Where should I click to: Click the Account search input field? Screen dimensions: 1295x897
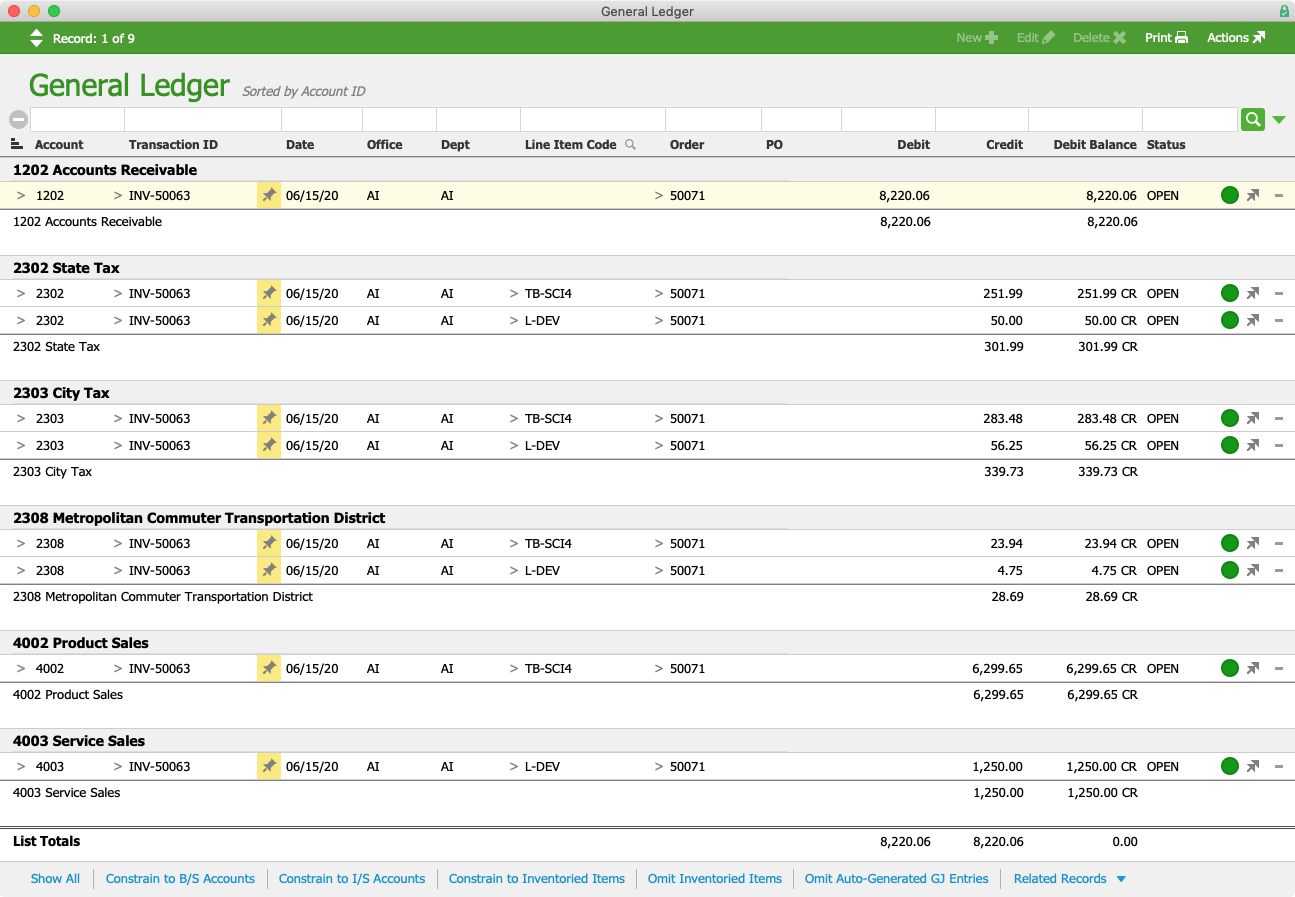(78, 119)
